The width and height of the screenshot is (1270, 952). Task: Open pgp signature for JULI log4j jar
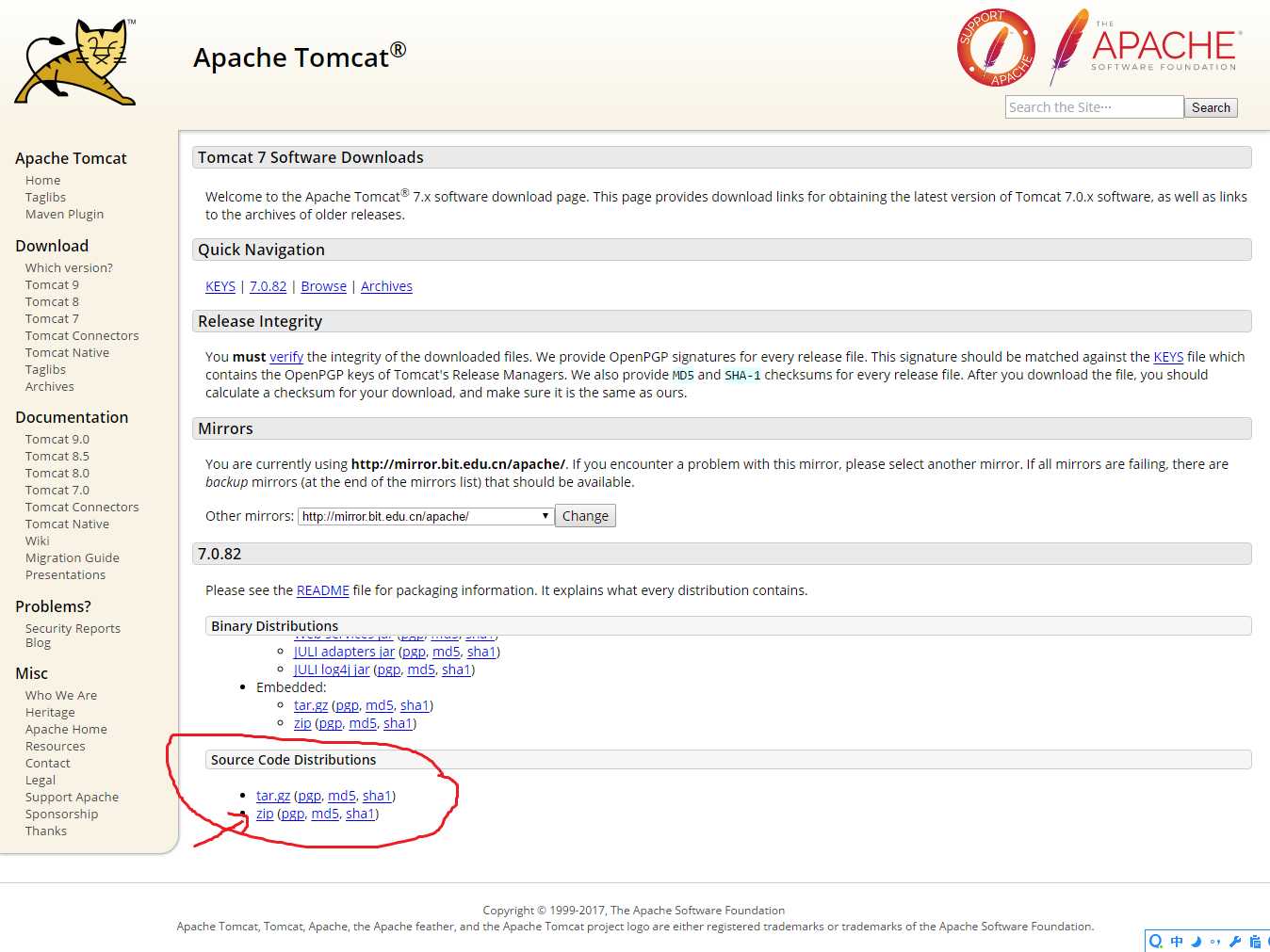coord(389,670)
